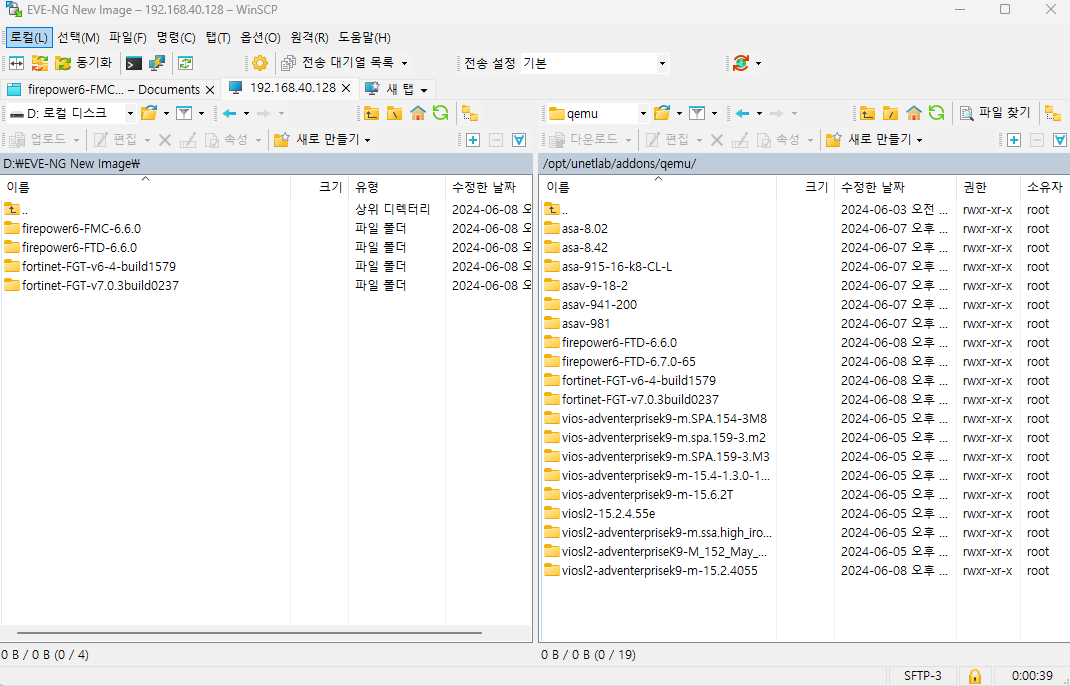The height and width of the screenshot is (686, 1070).
Task: Open the 파일(F) menu
Action: click(128, 38)
